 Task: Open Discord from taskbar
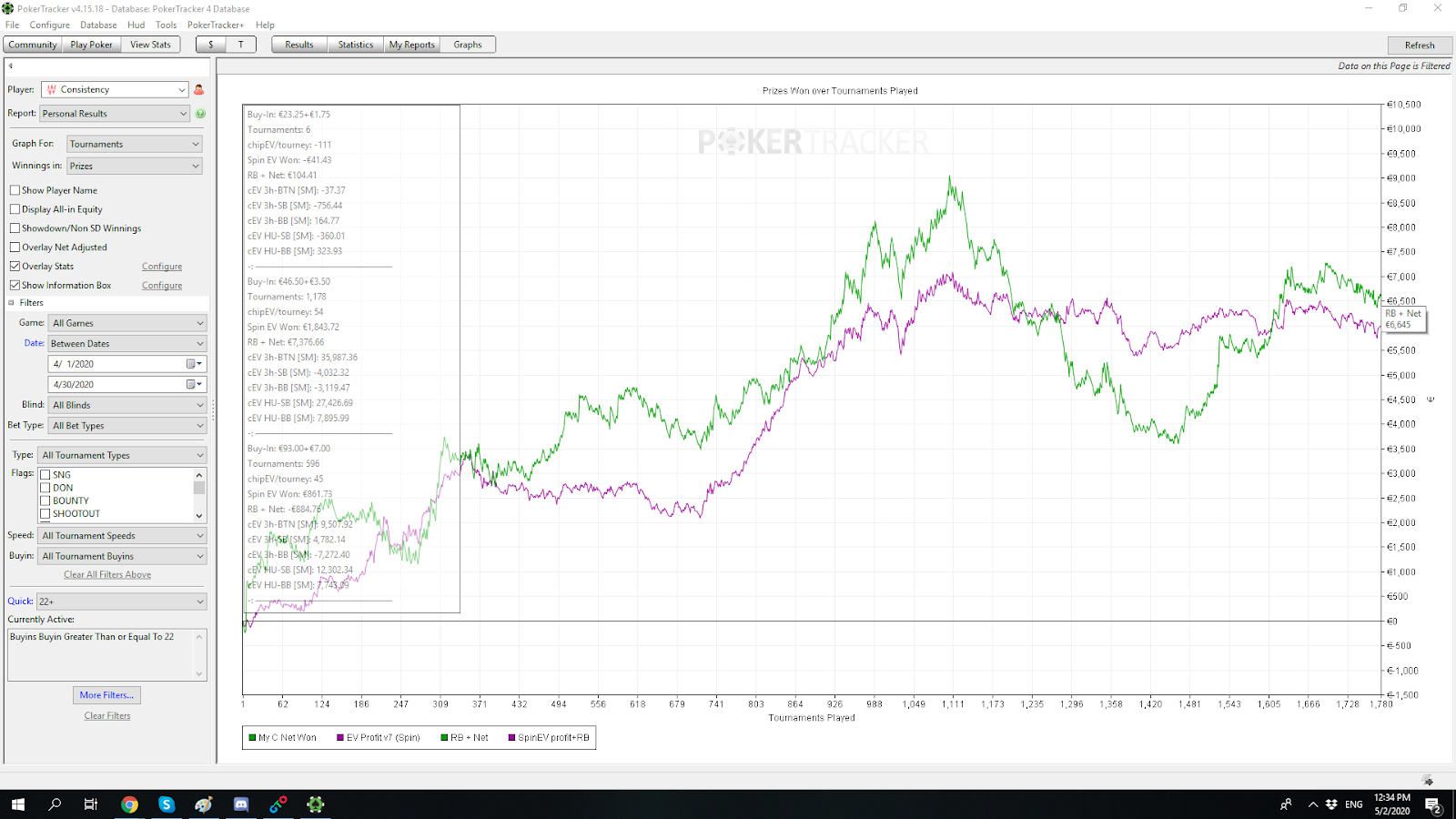241,804
